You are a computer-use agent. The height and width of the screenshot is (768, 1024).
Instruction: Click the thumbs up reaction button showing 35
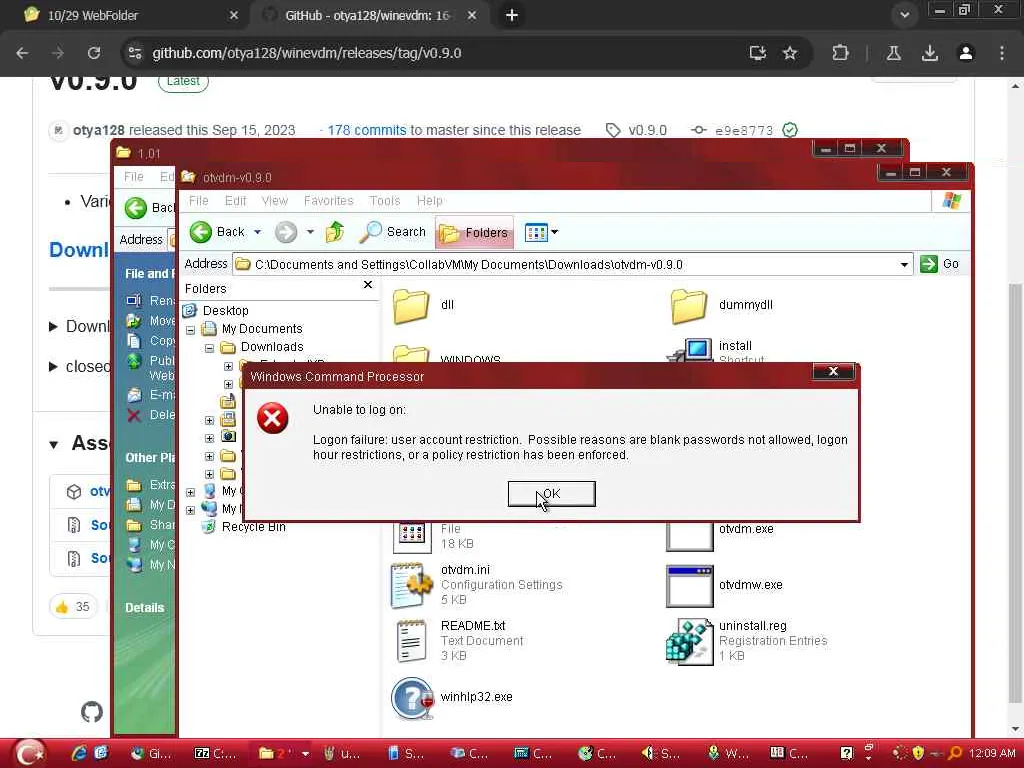tap(73, 607)
